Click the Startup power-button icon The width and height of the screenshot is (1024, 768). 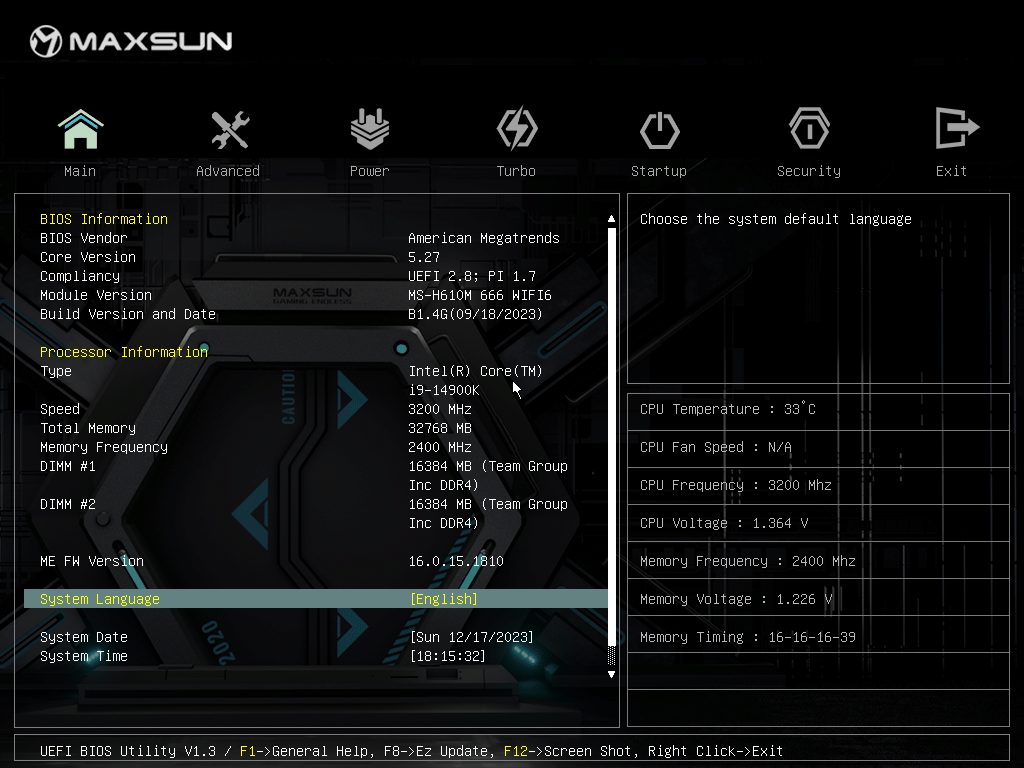click(x=660, y=130)
